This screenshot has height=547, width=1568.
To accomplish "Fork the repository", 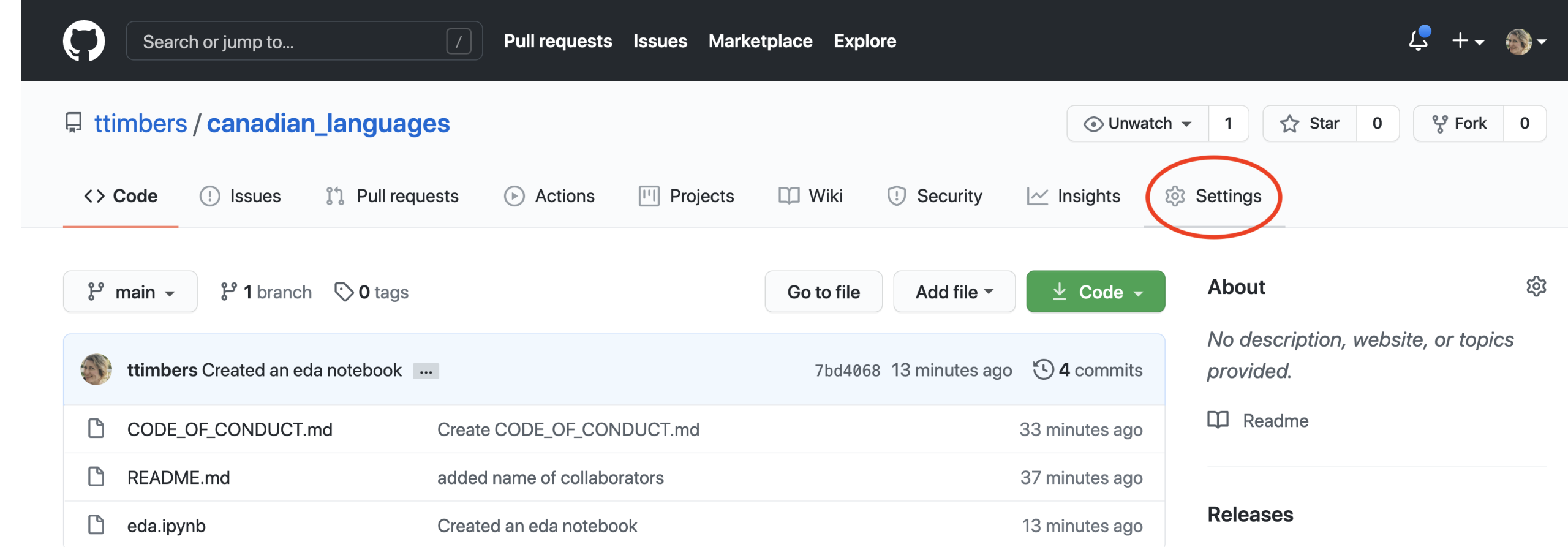I will (1459, 124).
